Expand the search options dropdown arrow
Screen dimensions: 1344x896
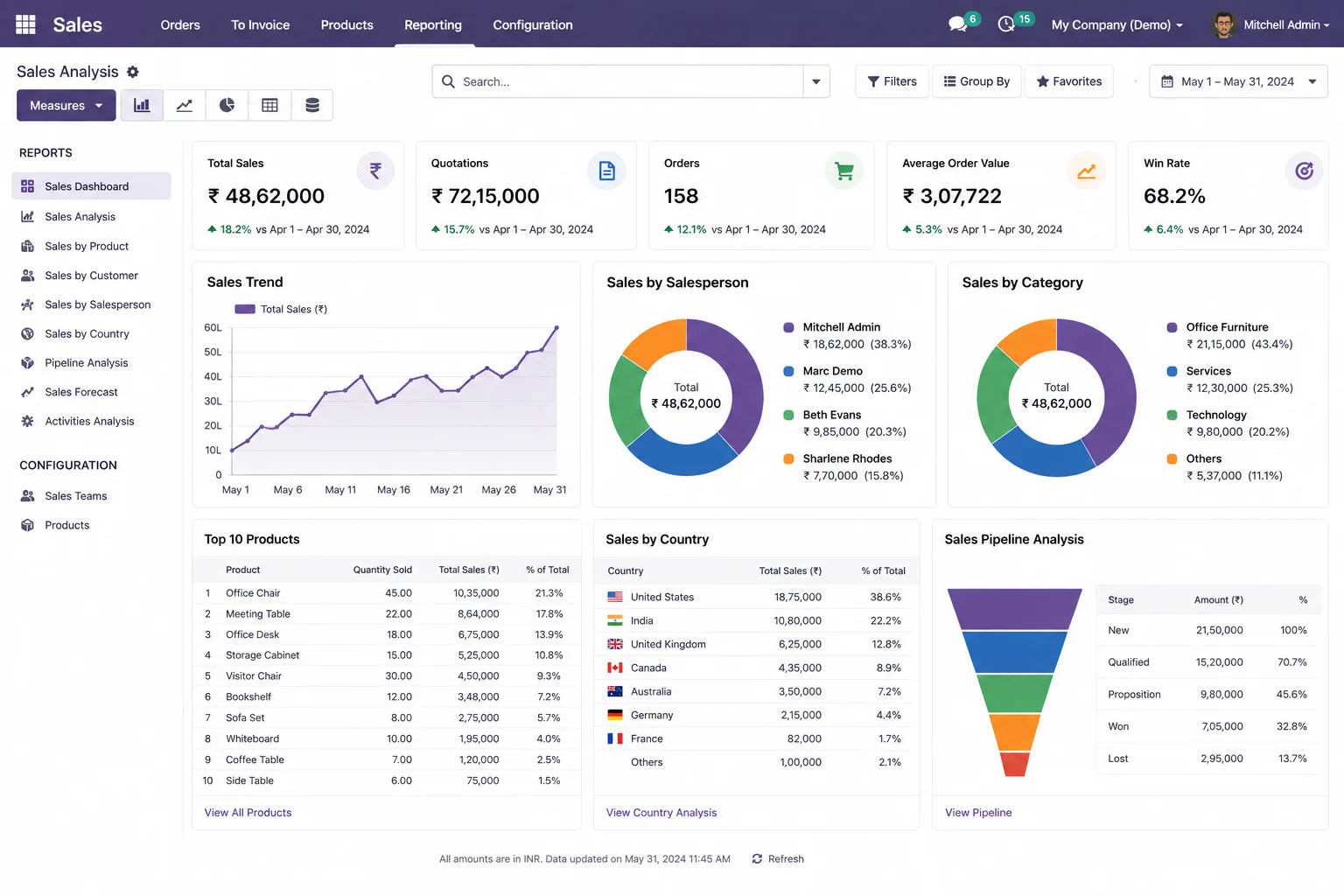[x=816, y=81]
